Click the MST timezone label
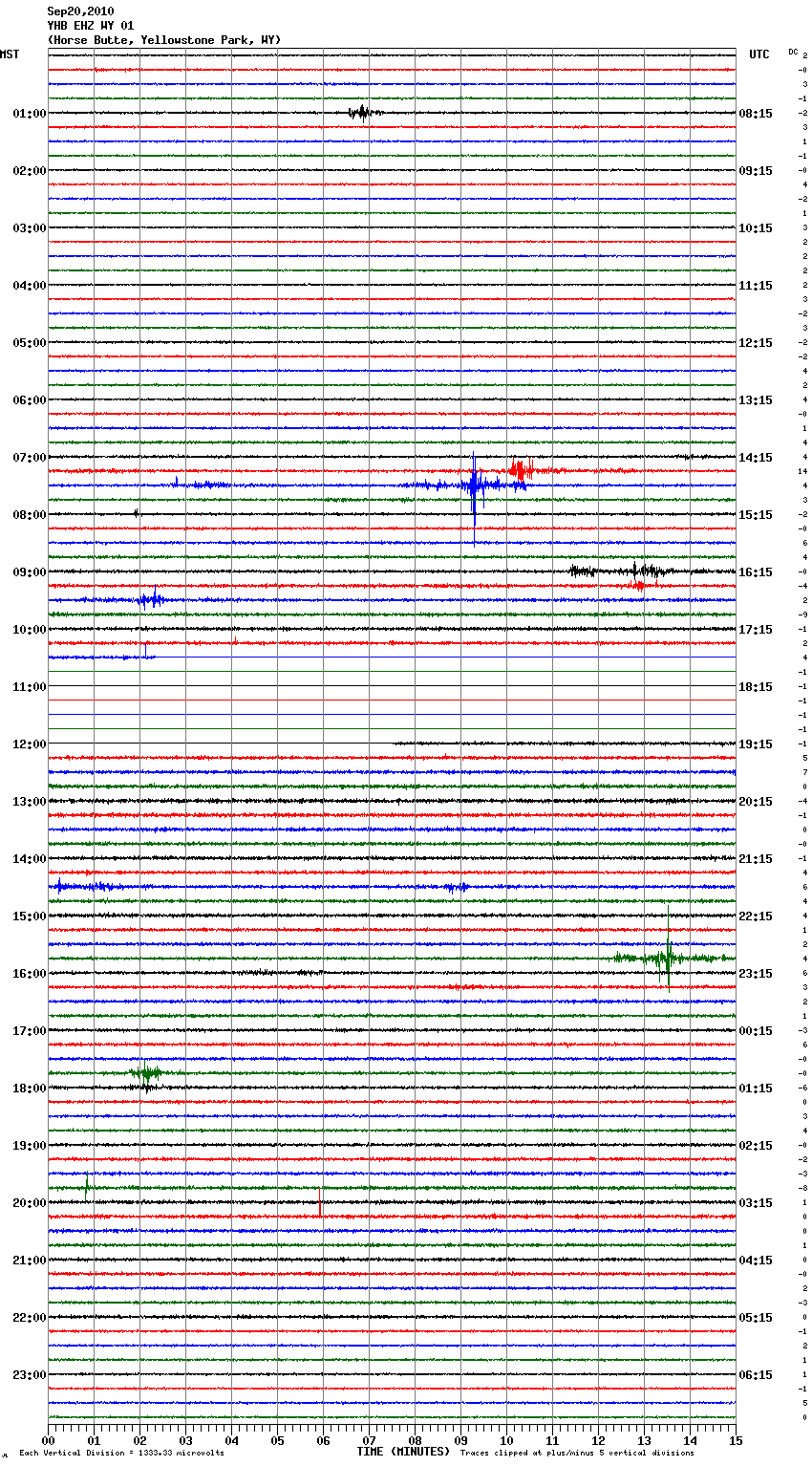Viewport: 812px width, 1466px height. (10, 54)
